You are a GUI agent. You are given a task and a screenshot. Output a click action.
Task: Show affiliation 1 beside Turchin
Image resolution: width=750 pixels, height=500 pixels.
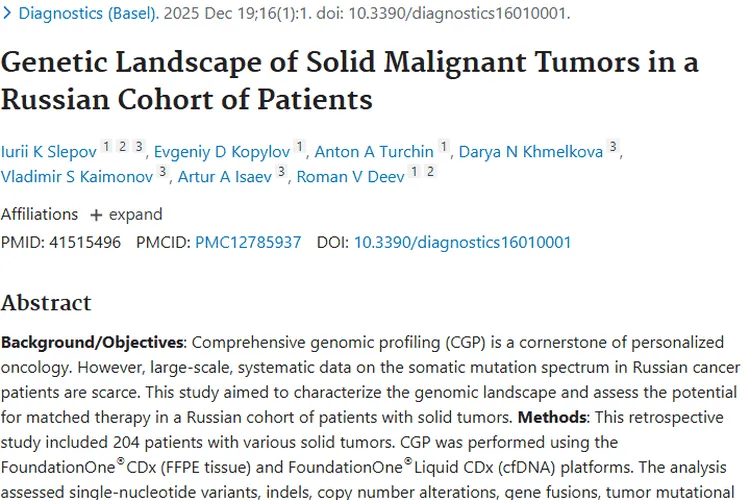click(x=443, y=148)
